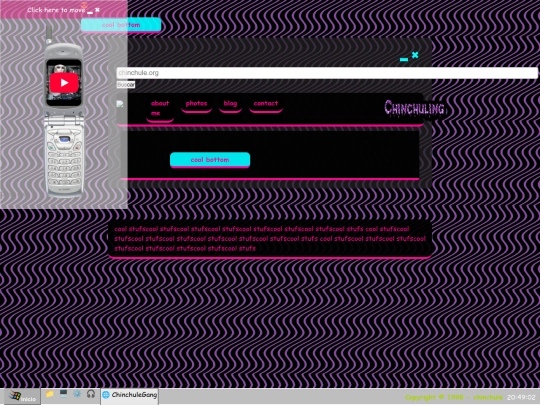Image resolution: width=540 pixels, height=405 pixels.
Task: Minimize the phone widget window
Action: (x=90, y=12)
